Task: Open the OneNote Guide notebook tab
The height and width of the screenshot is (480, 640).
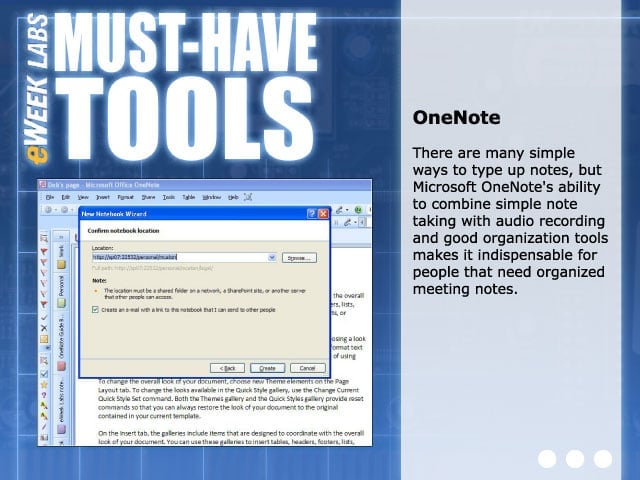Action: tap(61, 342)
